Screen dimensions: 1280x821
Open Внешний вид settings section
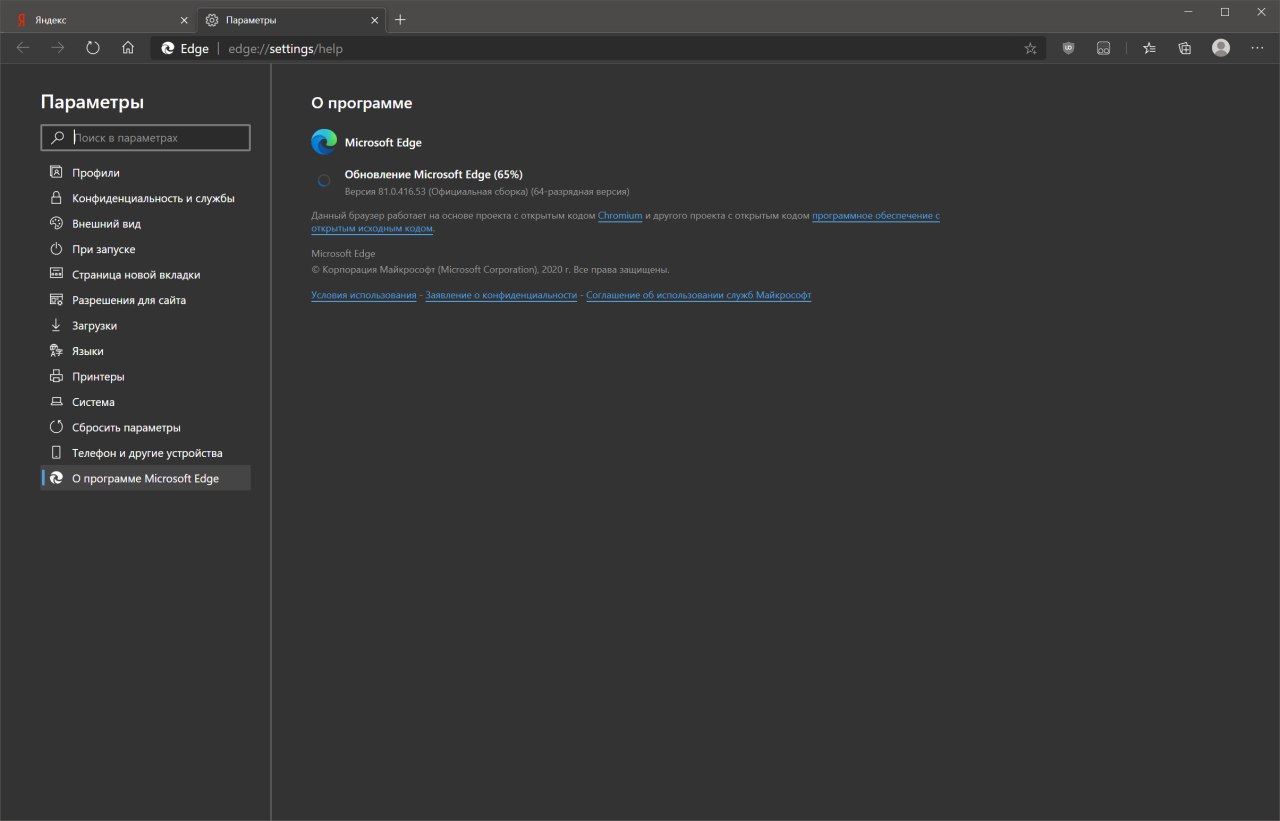[146, 224]
